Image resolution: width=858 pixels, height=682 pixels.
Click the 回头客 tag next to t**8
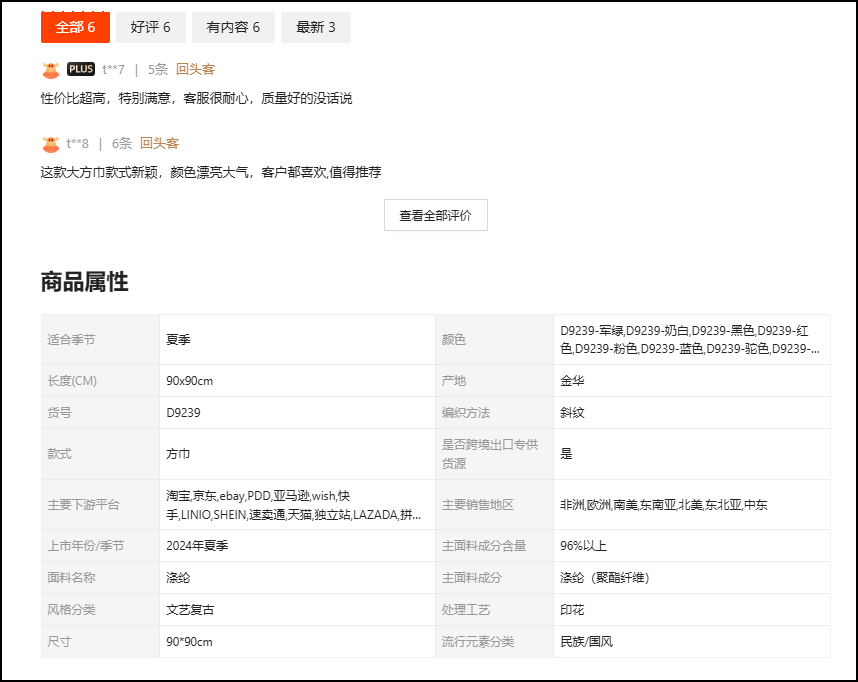coord(159,143)
